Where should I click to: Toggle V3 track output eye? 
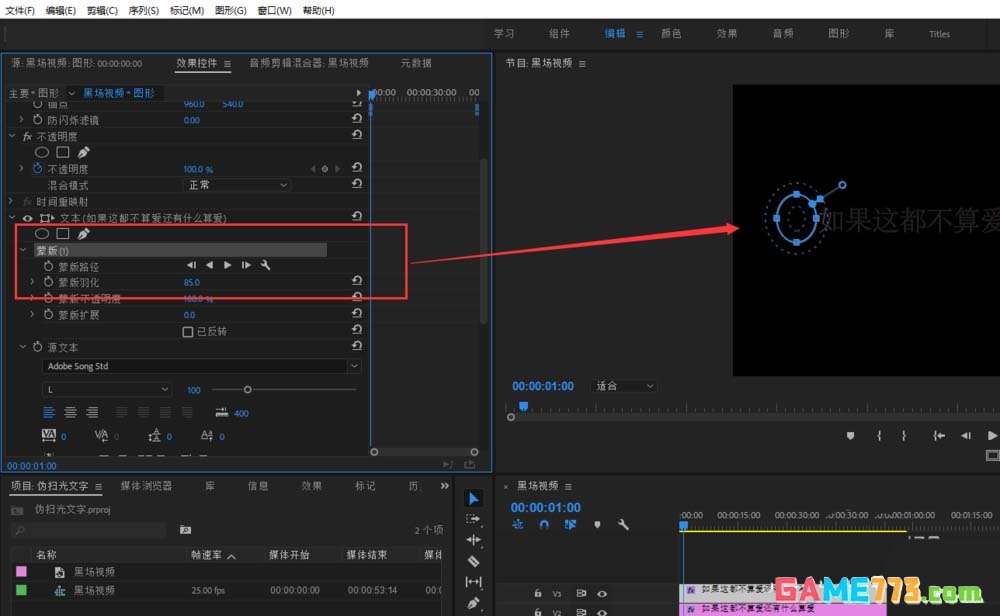[x=601, y=593]
